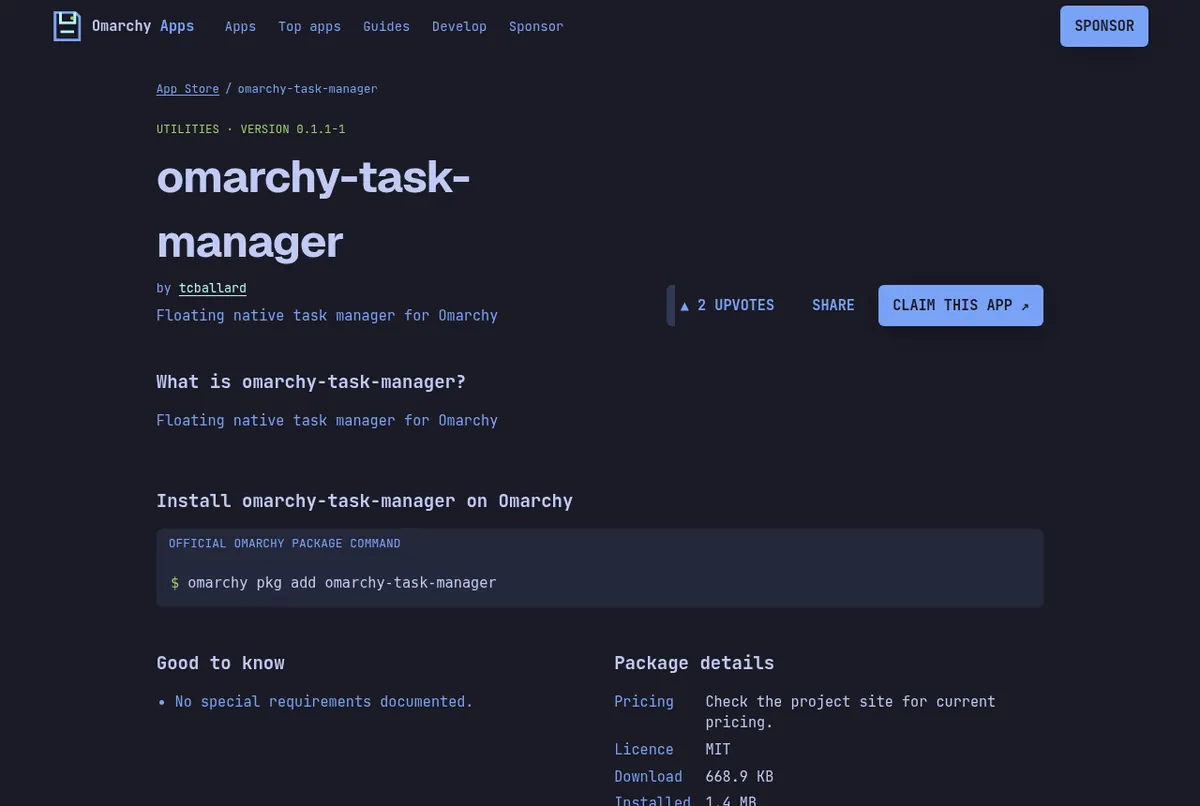Image resolution: width=1200 pixels, height=806 pixels.
Task: Click the CLAIM THIS APP button
Action: [961, 305]
